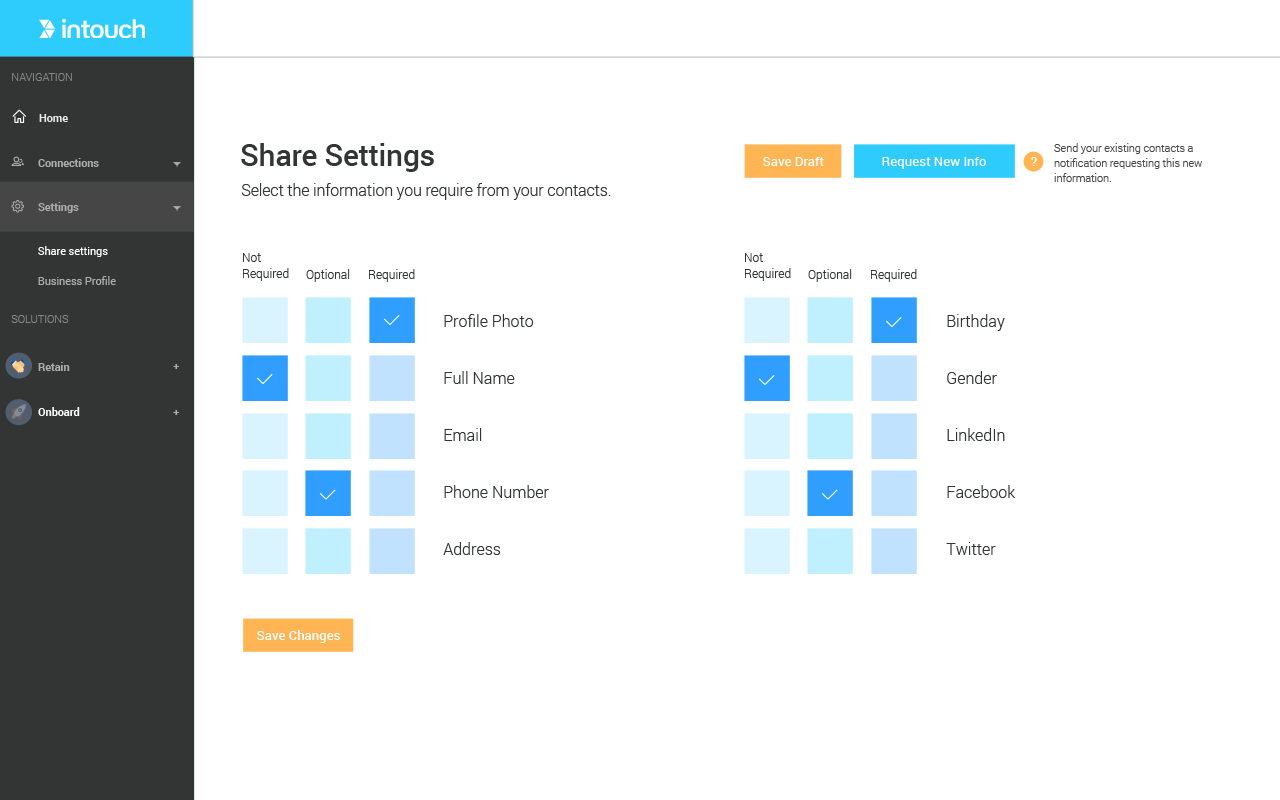Mark LinkedIn as Required

pos(894,435)
